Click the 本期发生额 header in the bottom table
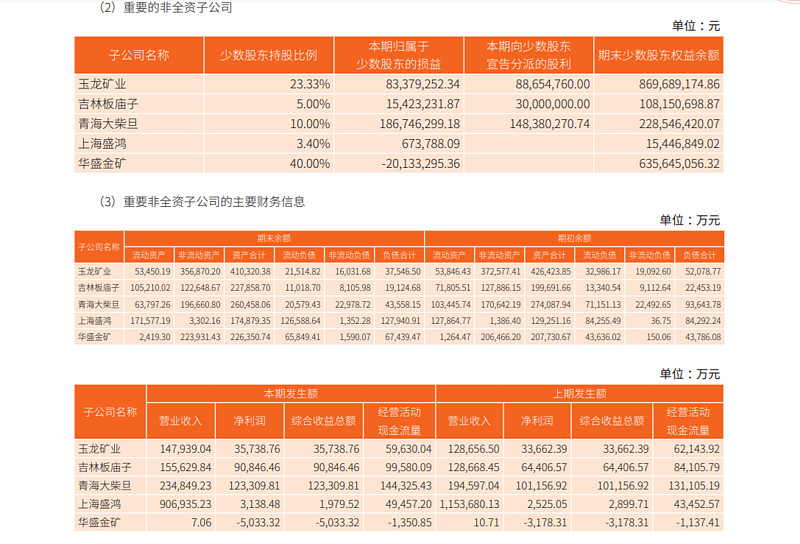The height and width of the screenshot is (544, 800). tap(291, 393)
